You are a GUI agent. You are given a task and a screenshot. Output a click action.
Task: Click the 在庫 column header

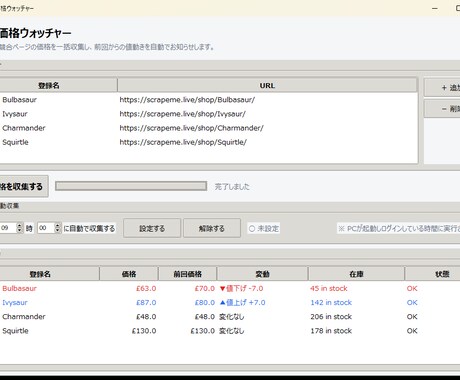click(x=356, y=274)
